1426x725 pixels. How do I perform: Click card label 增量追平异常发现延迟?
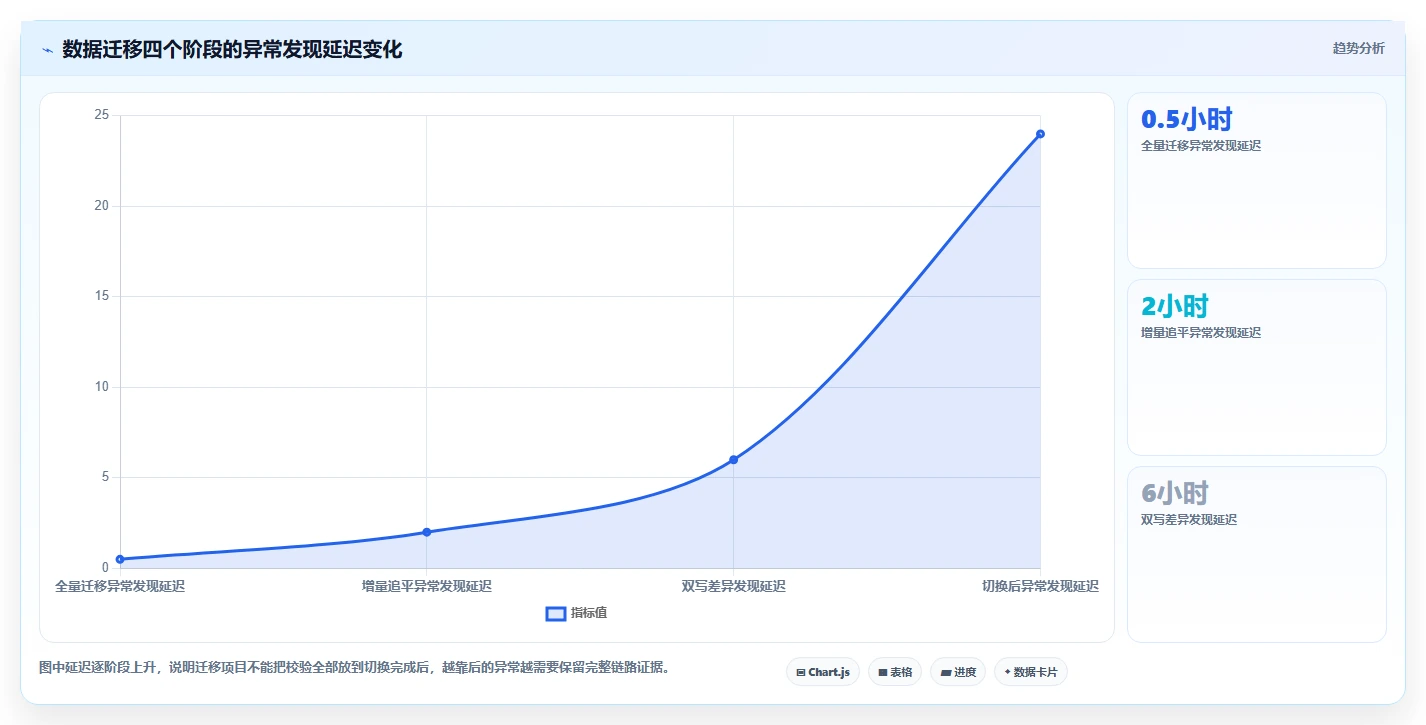tap(1201, 332)
